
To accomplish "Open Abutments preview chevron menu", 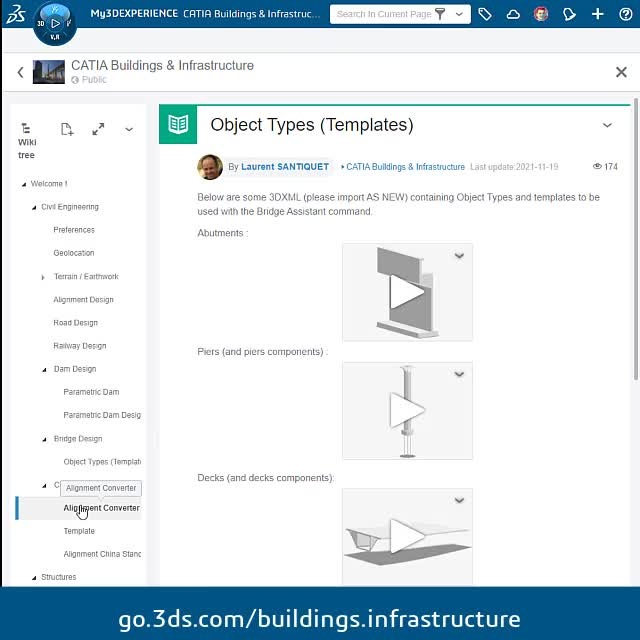I will point(459,256).
